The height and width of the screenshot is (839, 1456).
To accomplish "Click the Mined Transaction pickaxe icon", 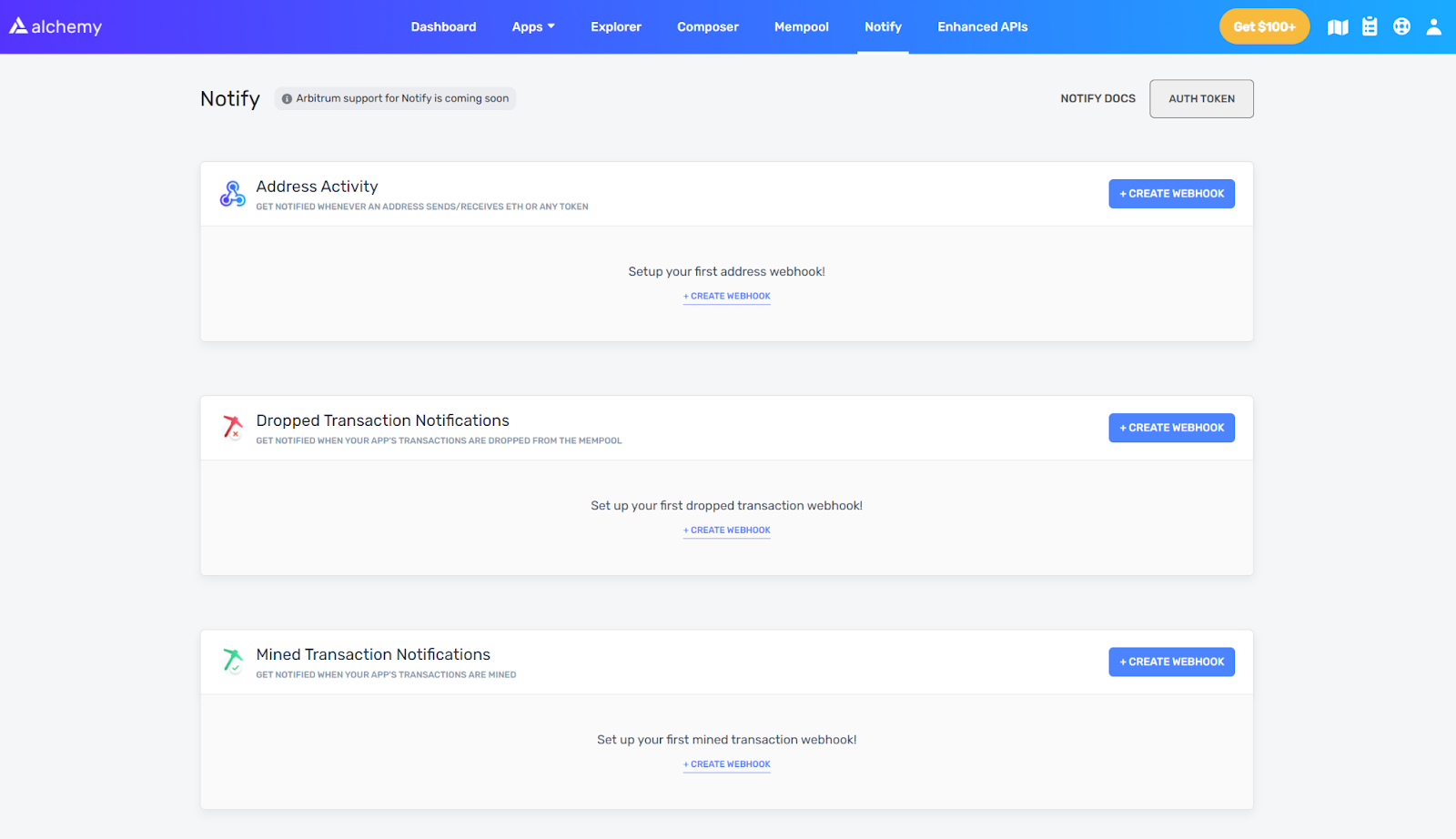I will coord(233,661).
